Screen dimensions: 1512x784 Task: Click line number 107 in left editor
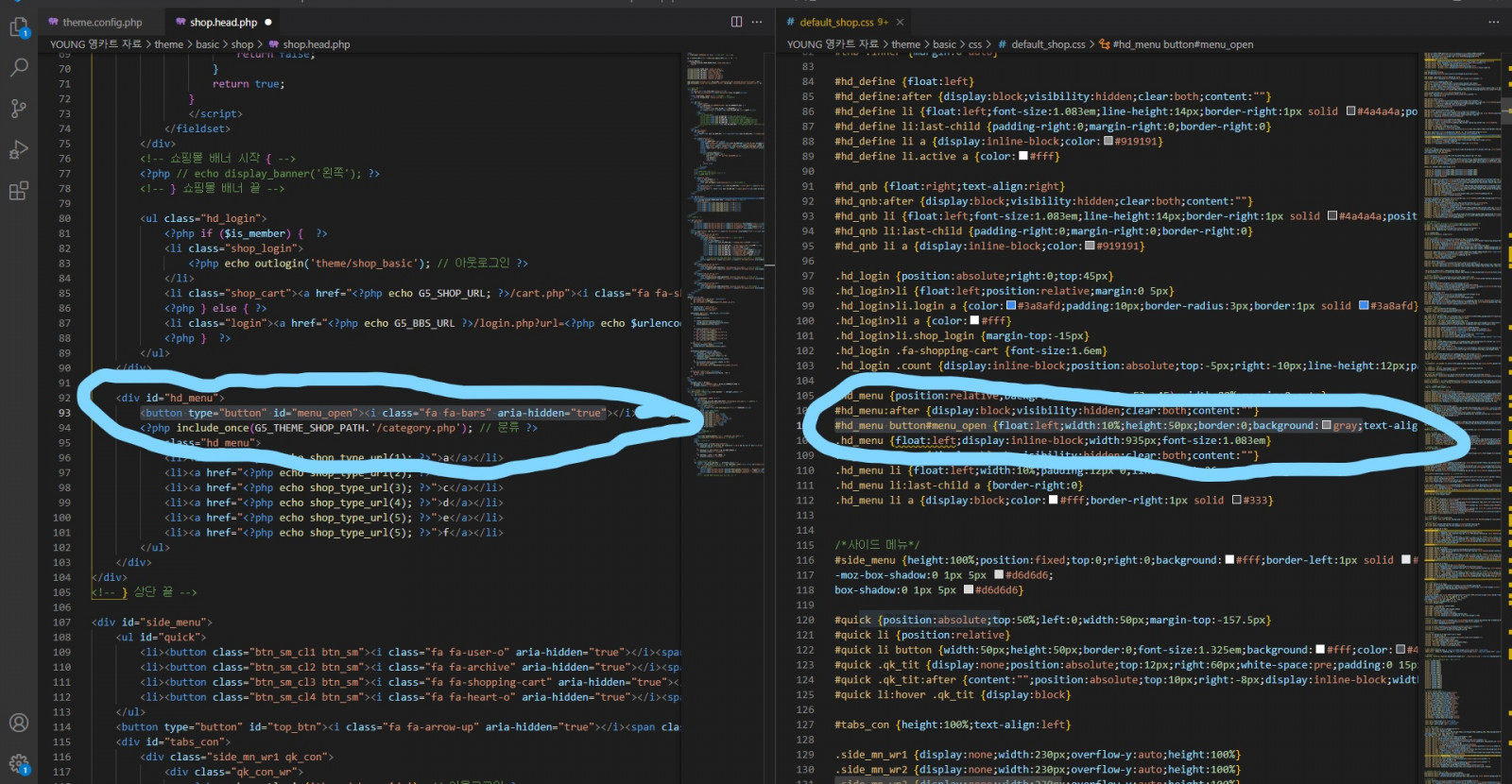(x=62, y=622)
